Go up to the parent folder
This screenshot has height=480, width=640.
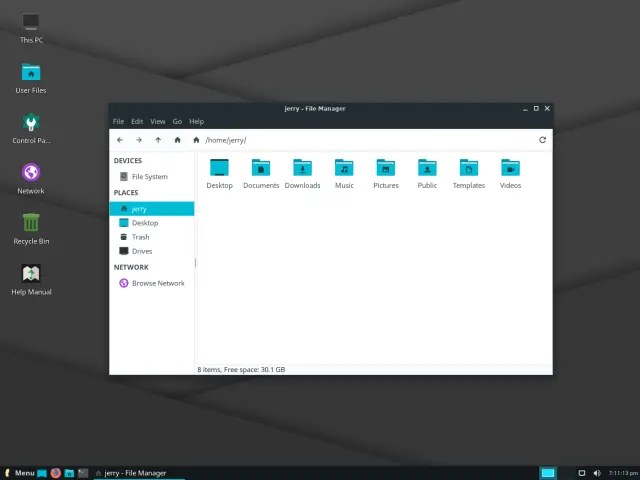158,140
